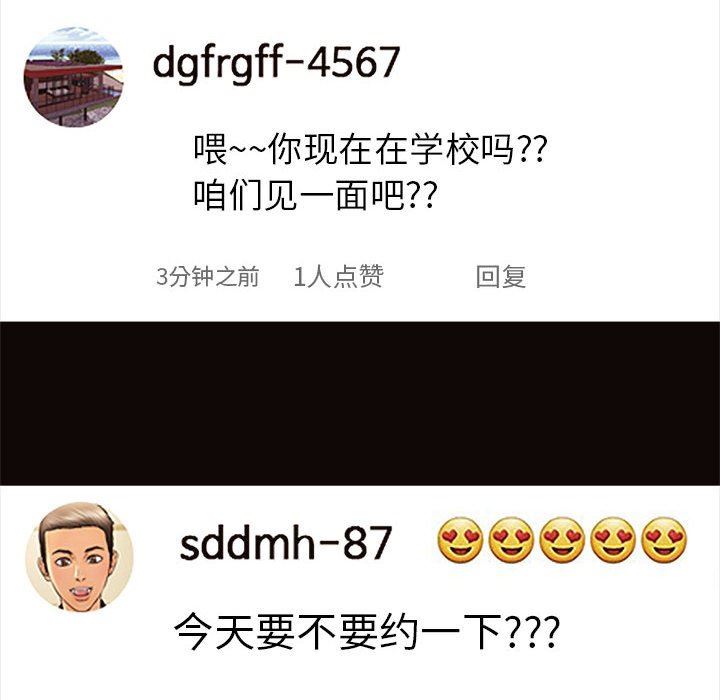Open sddmh-87's cartoon face avatar
The height and width of the screenshot is (700, 720).
[79, 557]
